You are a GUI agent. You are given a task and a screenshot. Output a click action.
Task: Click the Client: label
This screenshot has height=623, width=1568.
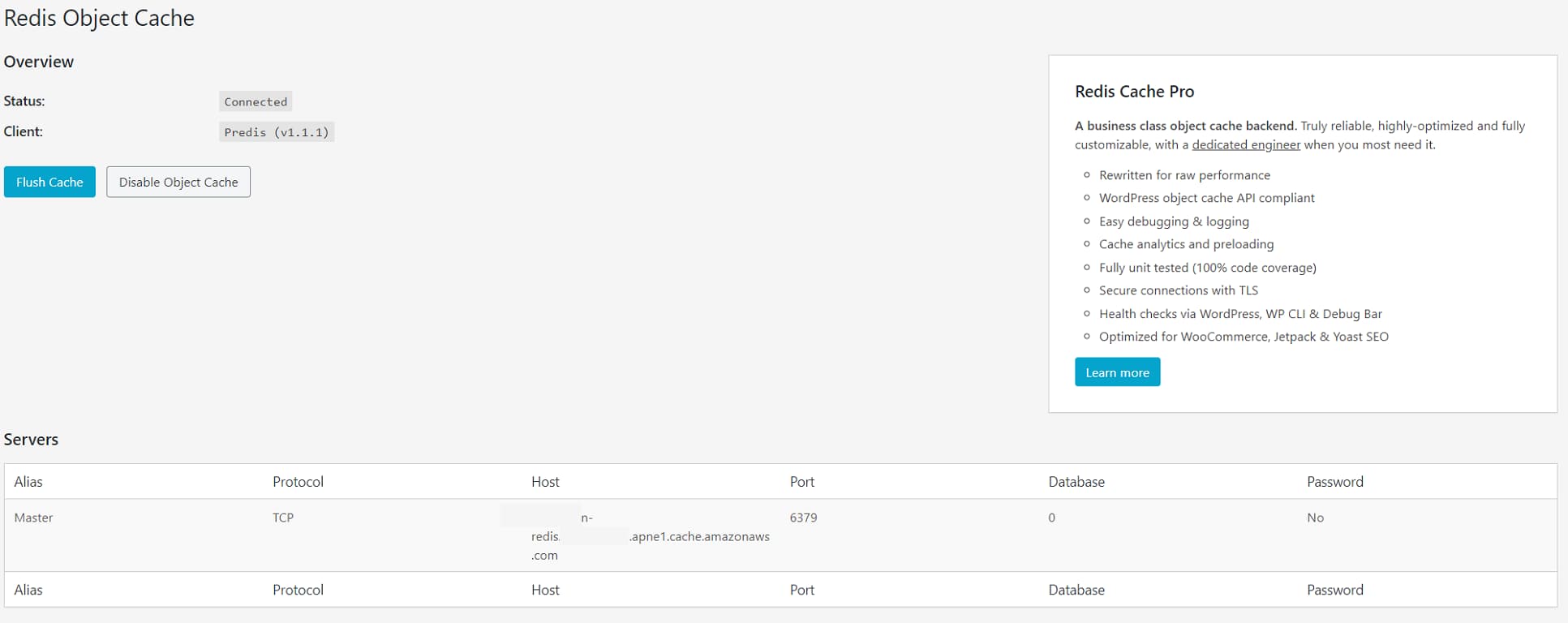coord(24,131)
